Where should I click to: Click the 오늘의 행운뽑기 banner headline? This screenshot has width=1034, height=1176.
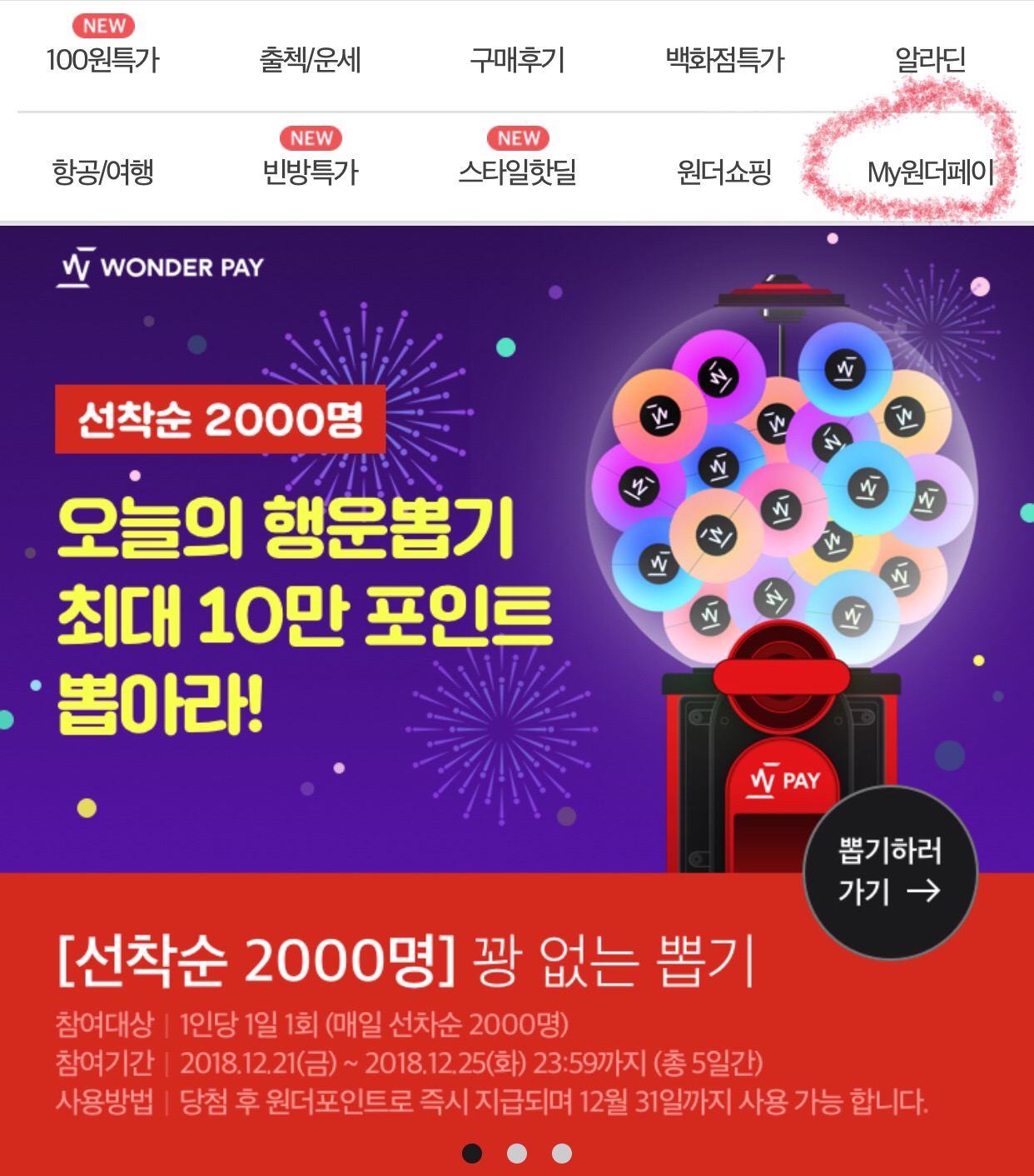point(286,527)
